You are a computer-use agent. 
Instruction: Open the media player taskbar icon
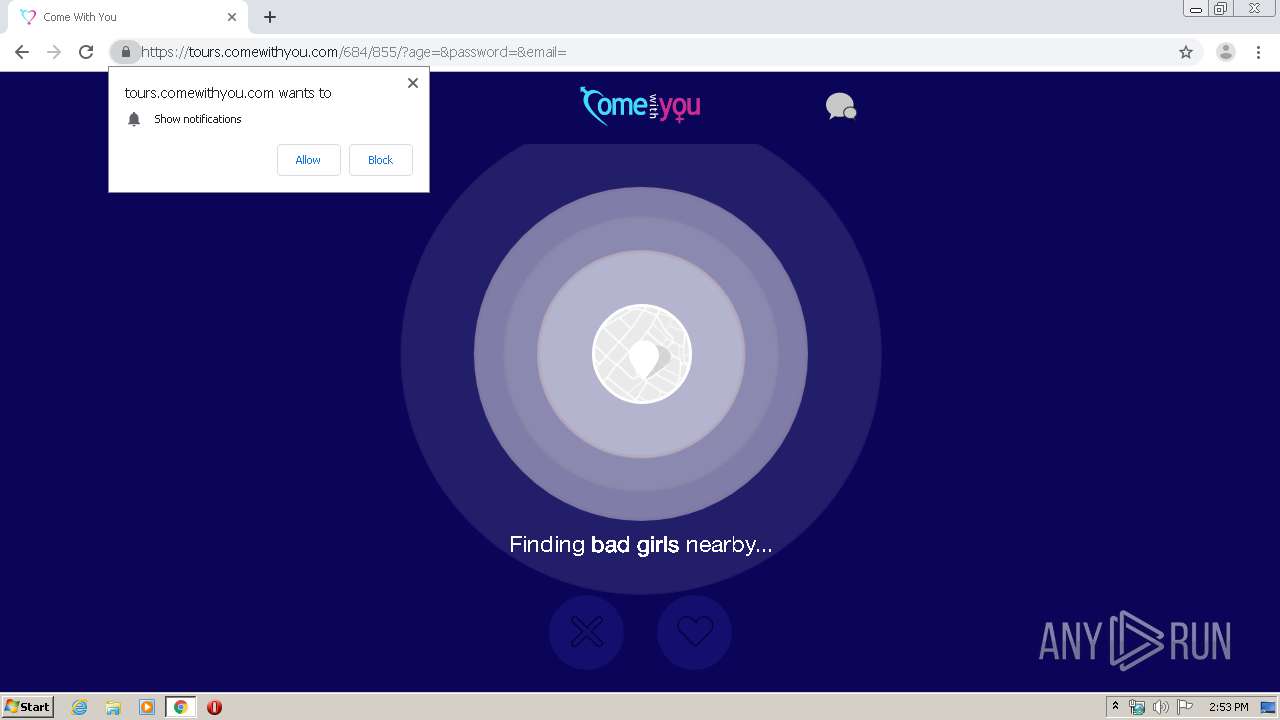pyautogui.click(x=147, y=707)
